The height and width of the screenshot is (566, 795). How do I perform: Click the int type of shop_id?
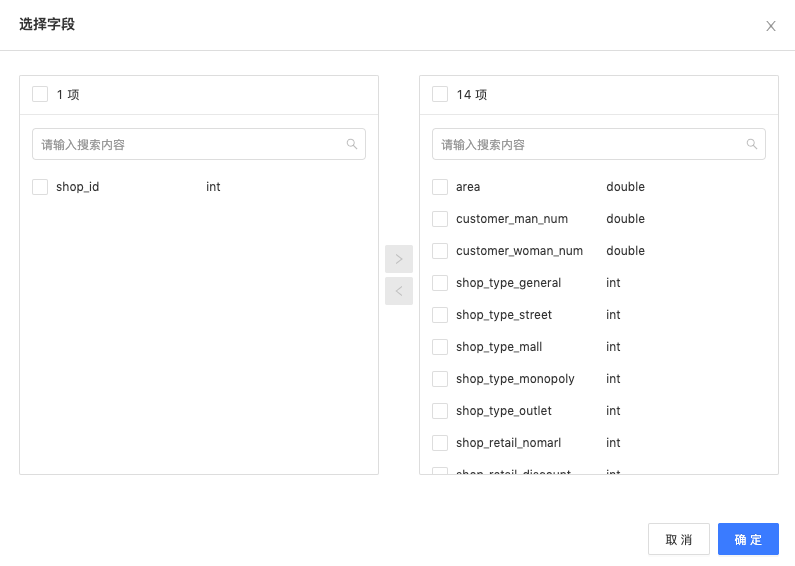pos(213,187)
